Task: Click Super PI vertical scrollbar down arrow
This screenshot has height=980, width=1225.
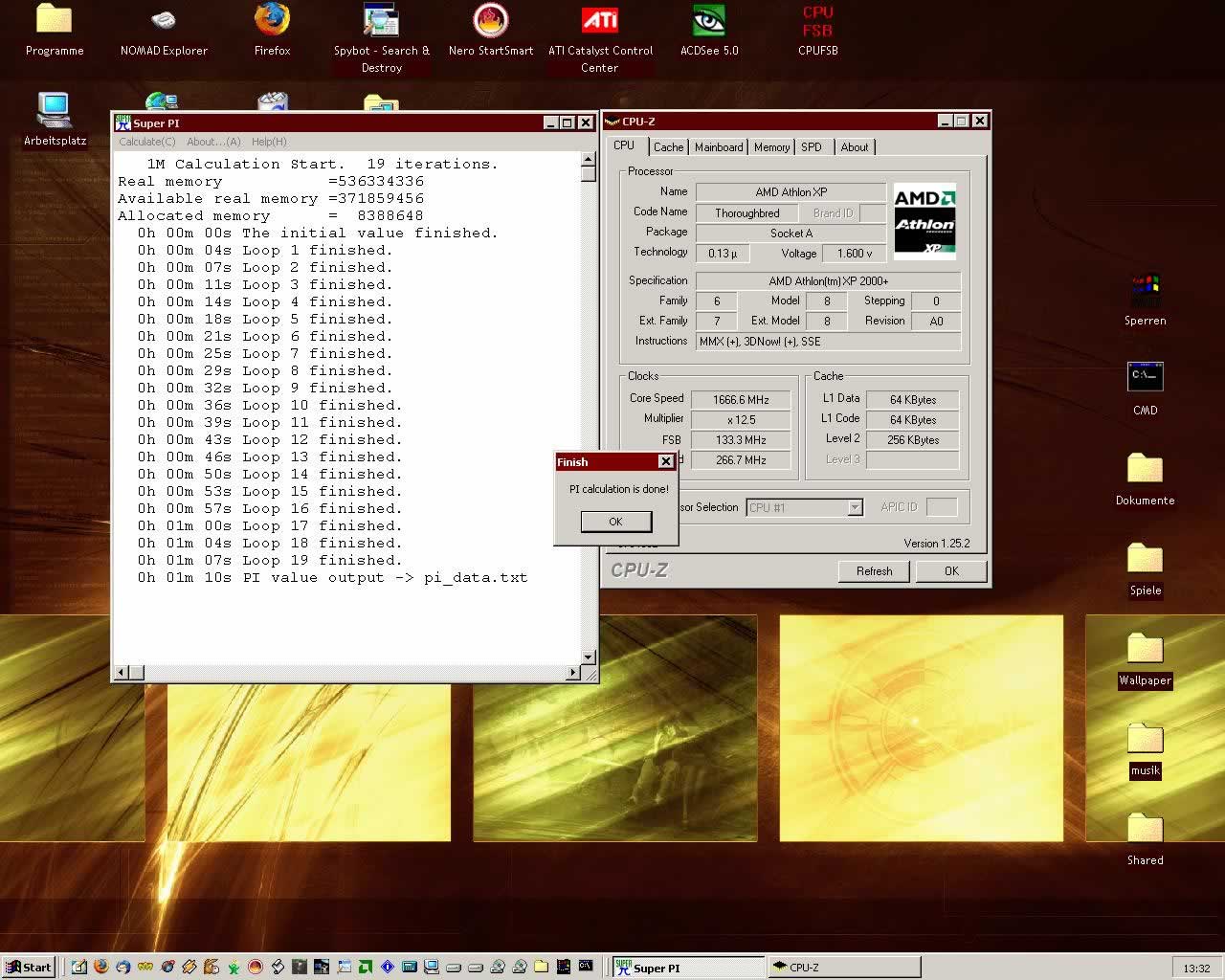Action: click(589, 657)
